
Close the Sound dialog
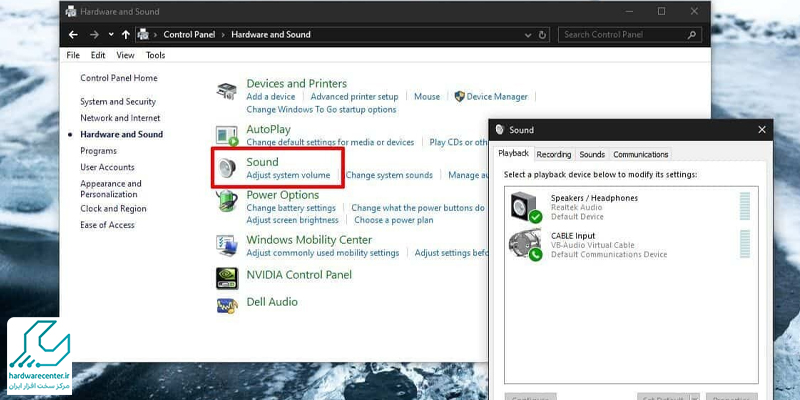point(762,130)
